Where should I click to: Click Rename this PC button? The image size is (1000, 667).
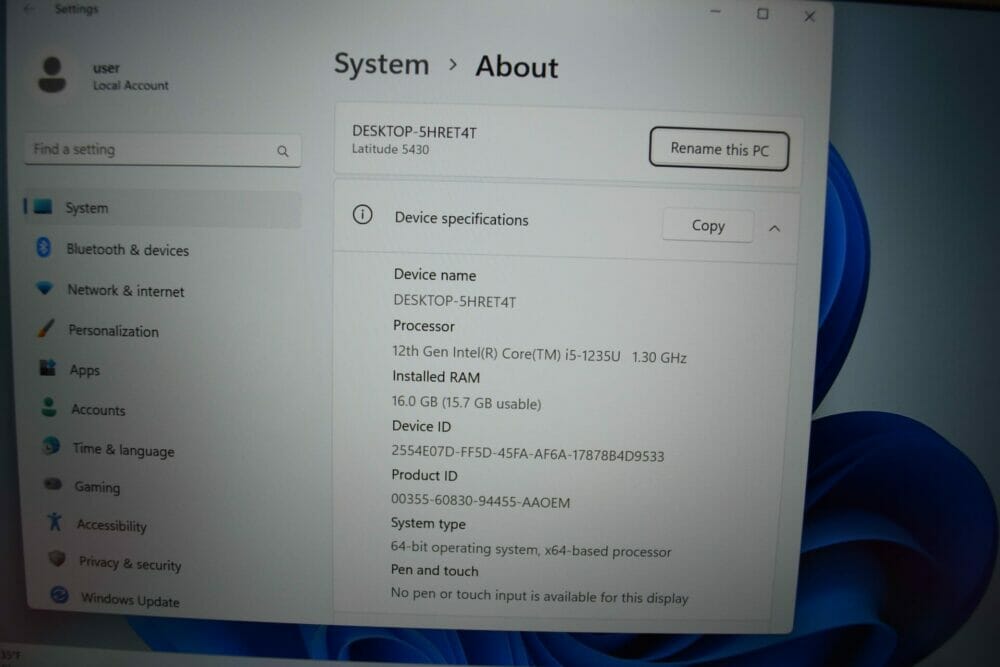(719, 149)
